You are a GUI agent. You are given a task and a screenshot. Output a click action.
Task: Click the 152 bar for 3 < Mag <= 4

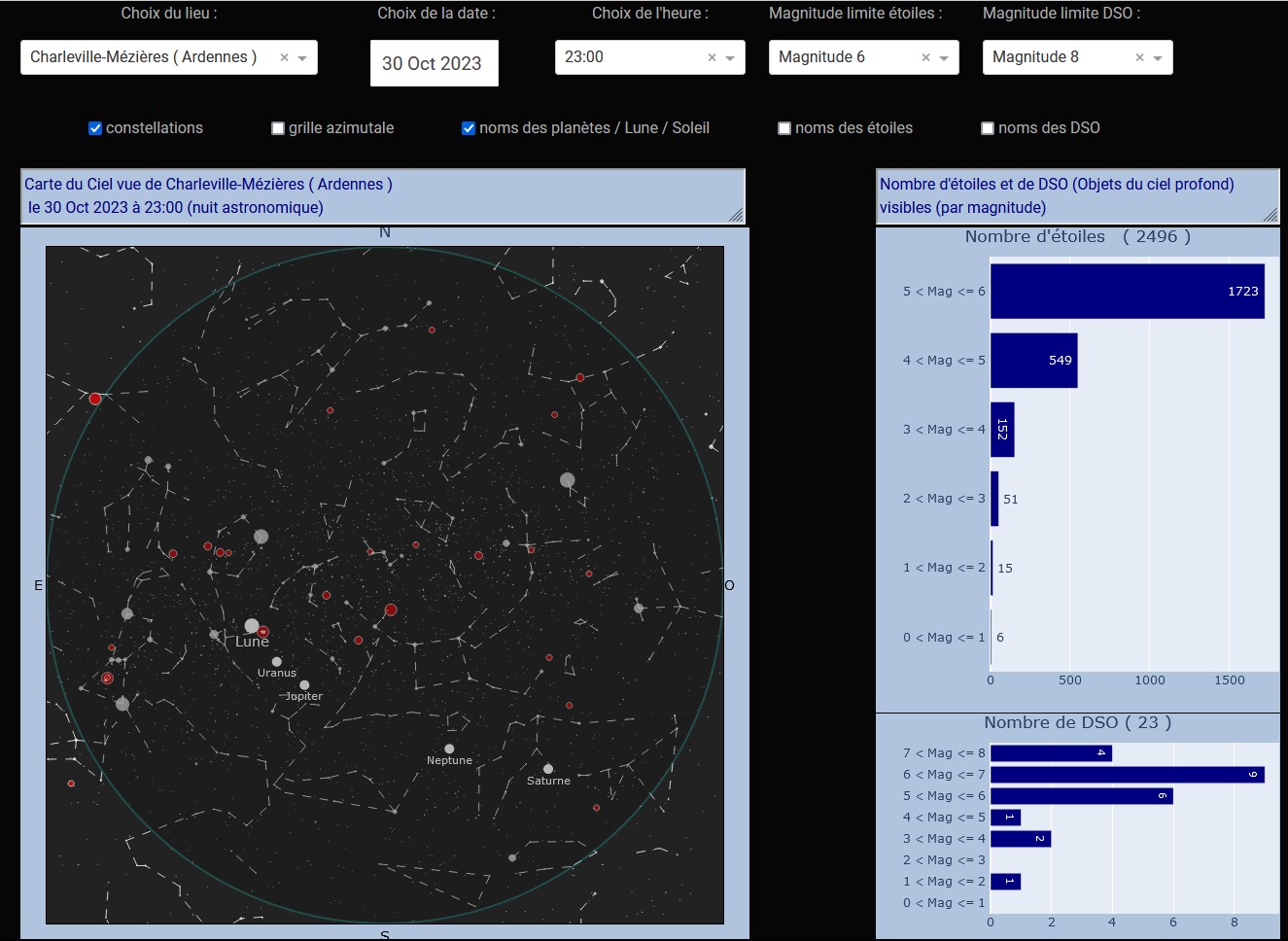tap(1002, 430)
